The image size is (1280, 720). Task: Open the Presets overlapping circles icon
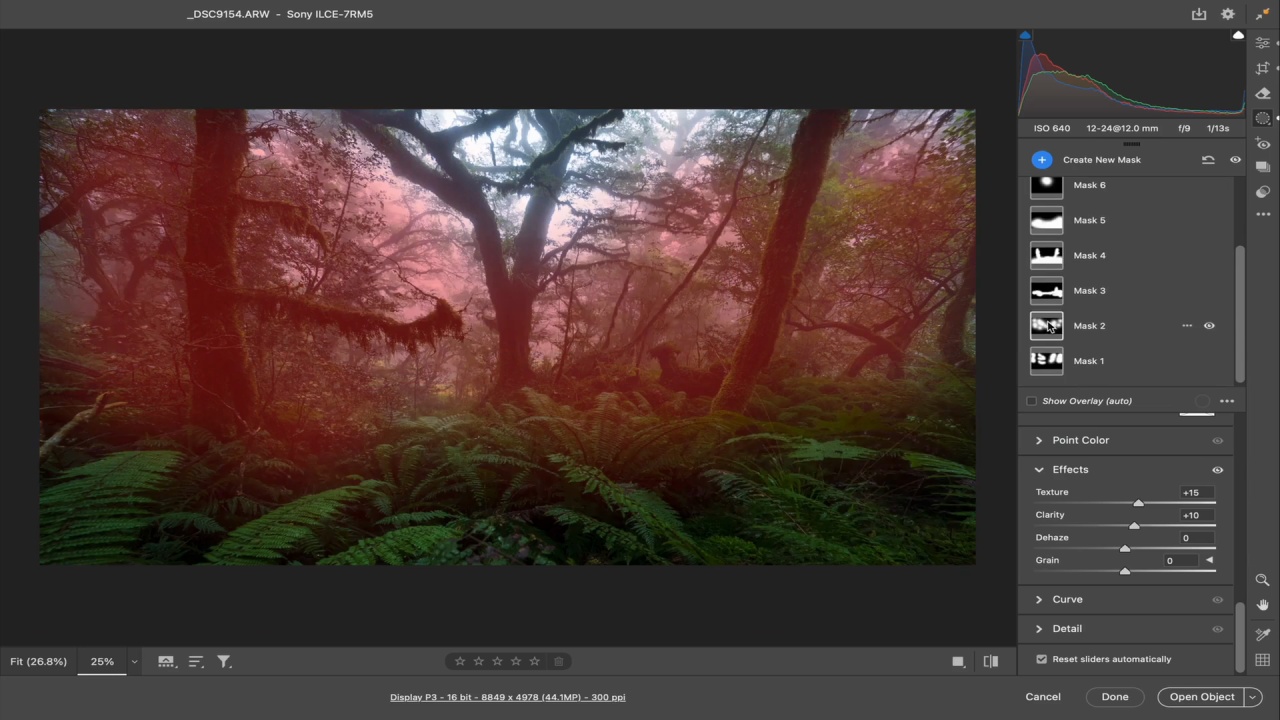[x=1263, y=191]
